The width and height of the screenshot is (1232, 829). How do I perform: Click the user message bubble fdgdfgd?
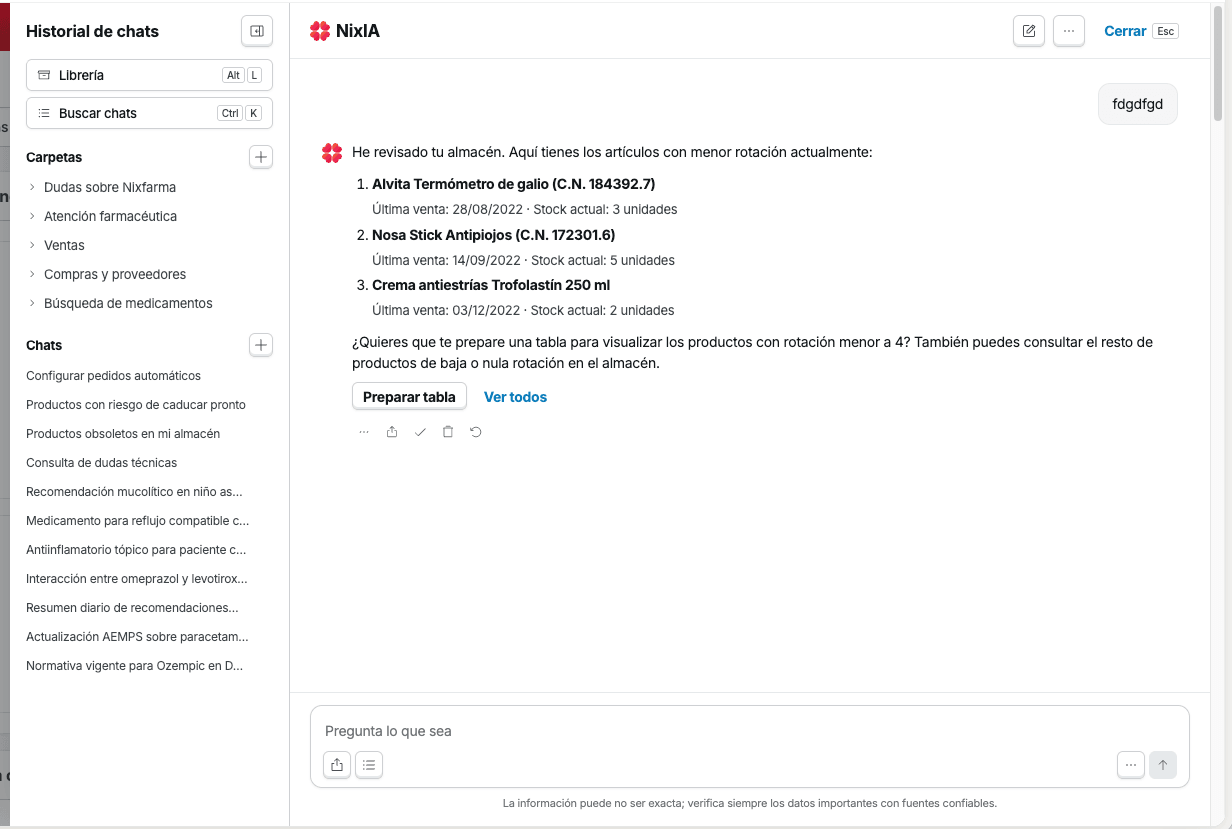click(x=1138, y=104)
